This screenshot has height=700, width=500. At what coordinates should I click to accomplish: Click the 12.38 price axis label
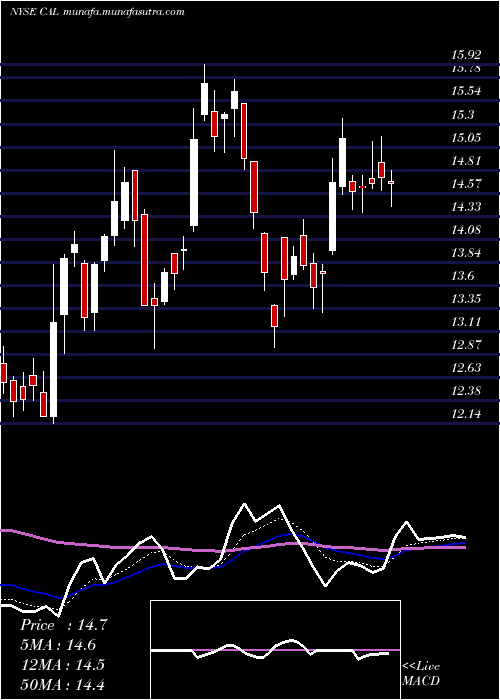pyautogui.click(x=466, y=391)
